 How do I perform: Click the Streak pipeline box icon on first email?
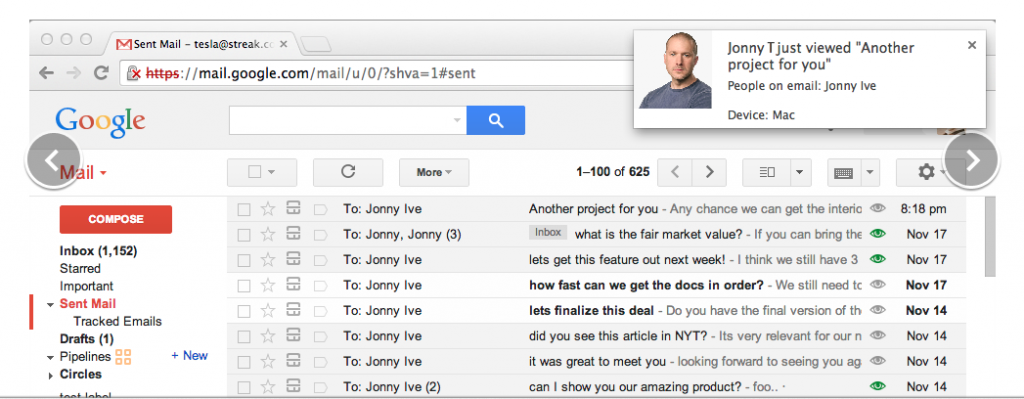click(x=293, y=208)
